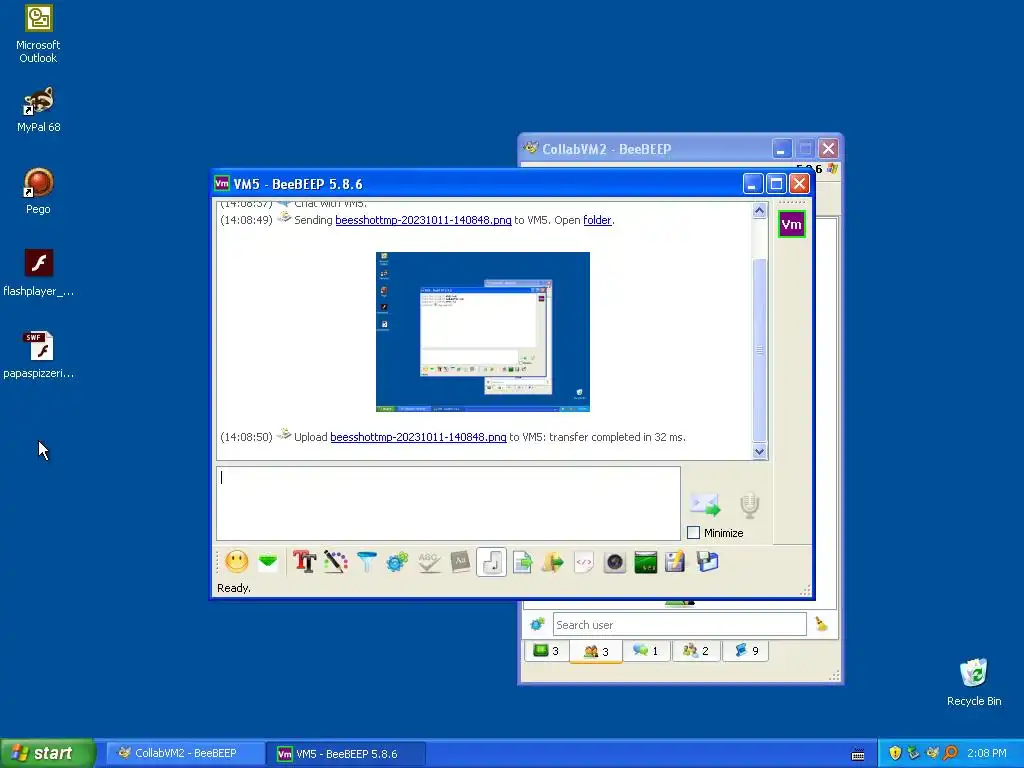Click the orange magnifier tray icon

[x=951, y=753]
